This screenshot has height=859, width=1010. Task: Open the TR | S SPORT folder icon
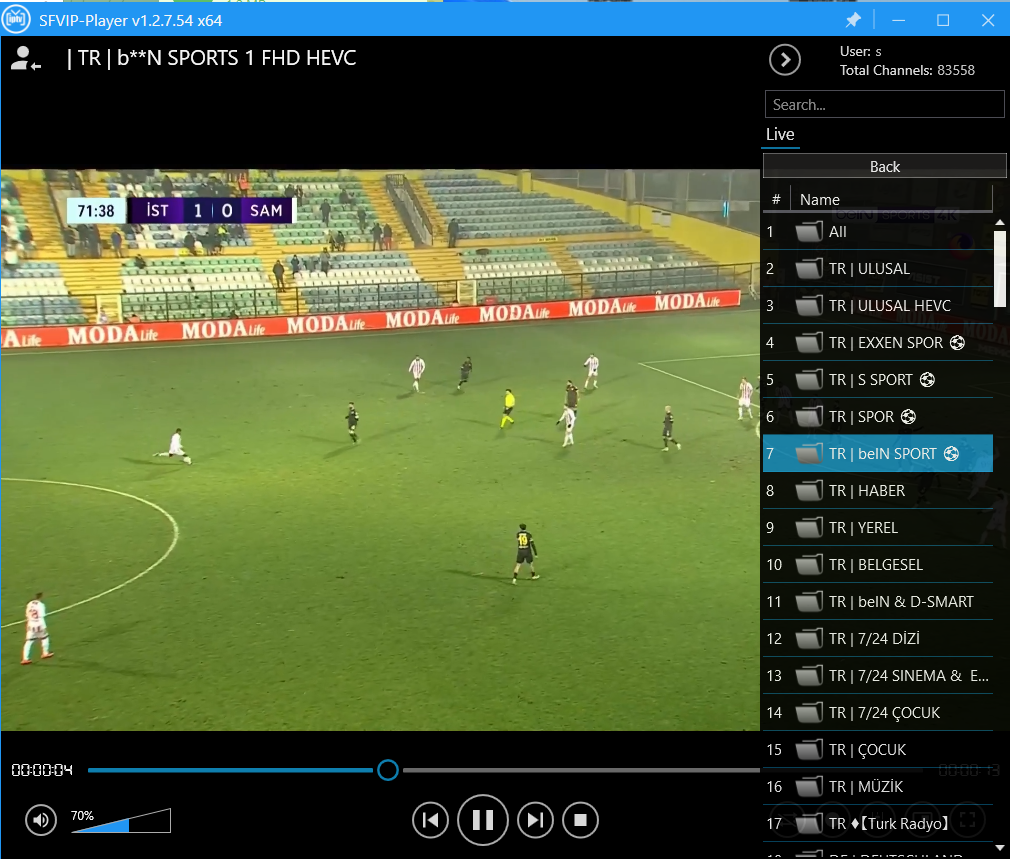[809, 379]
